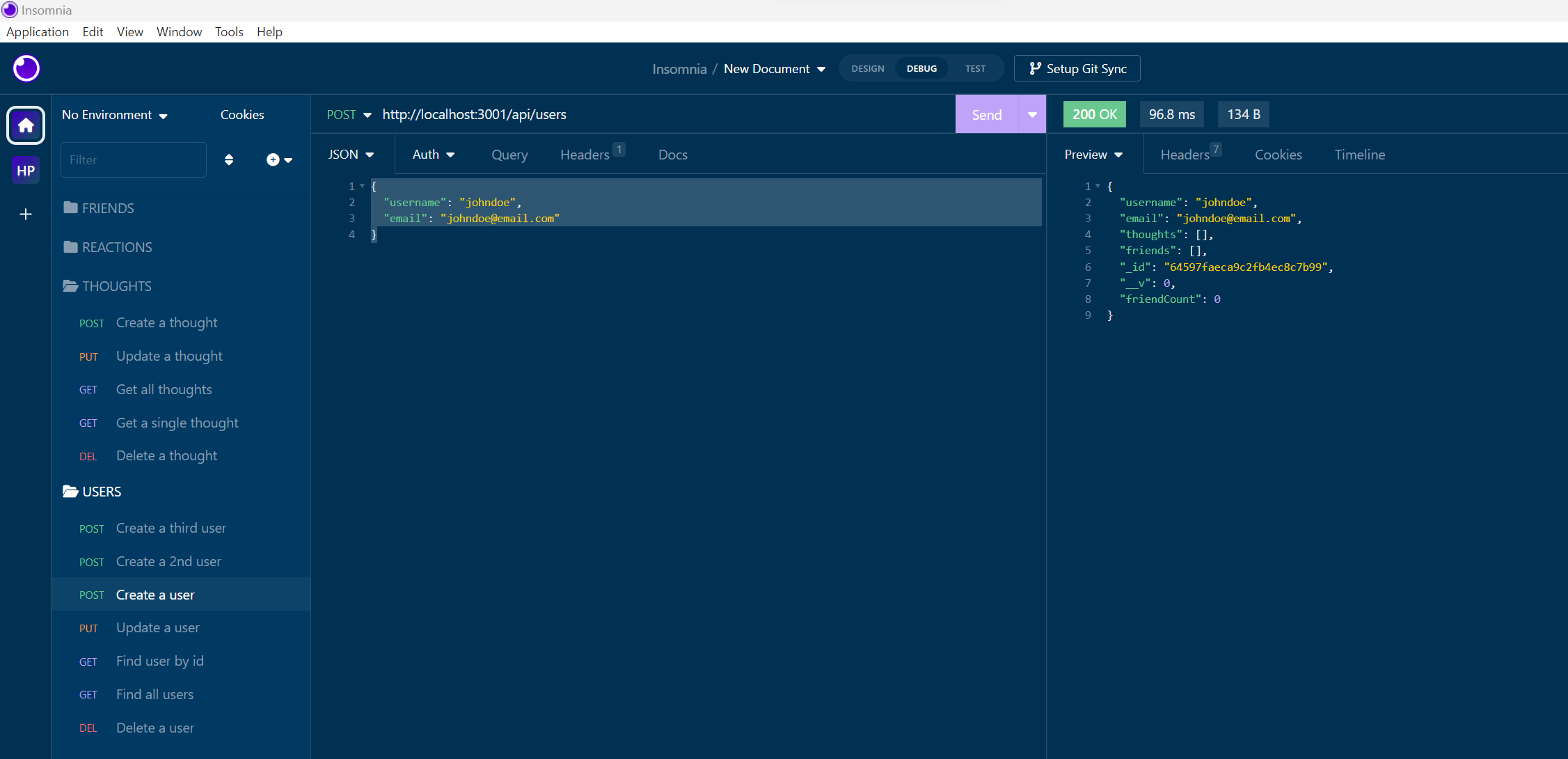Click the THOUGHTS folder icon
This screenshot has height=759, width=1568.
pyautogui.click(x=70, y=285)
